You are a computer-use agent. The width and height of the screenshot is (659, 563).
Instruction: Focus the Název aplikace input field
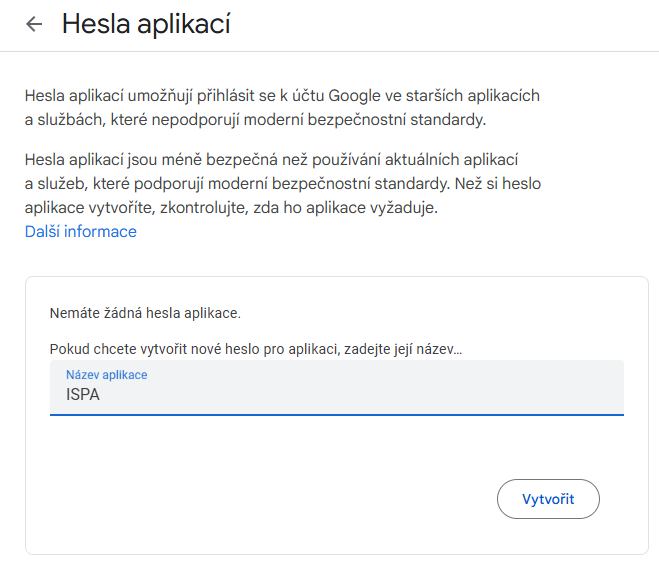pyautogui.click(x=337, y=387)
